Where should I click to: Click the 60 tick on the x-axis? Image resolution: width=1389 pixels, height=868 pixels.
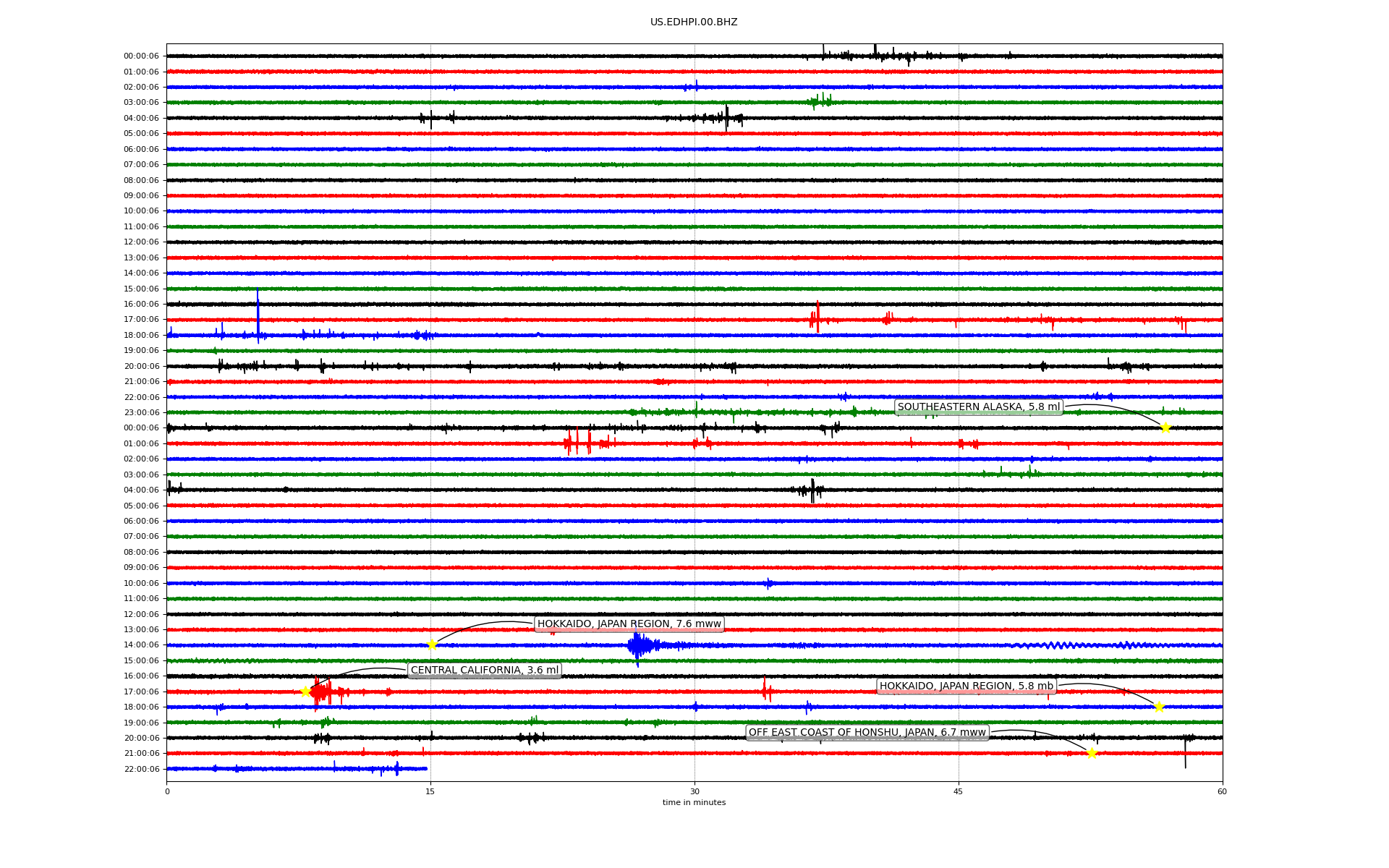tap(1222, 791)
